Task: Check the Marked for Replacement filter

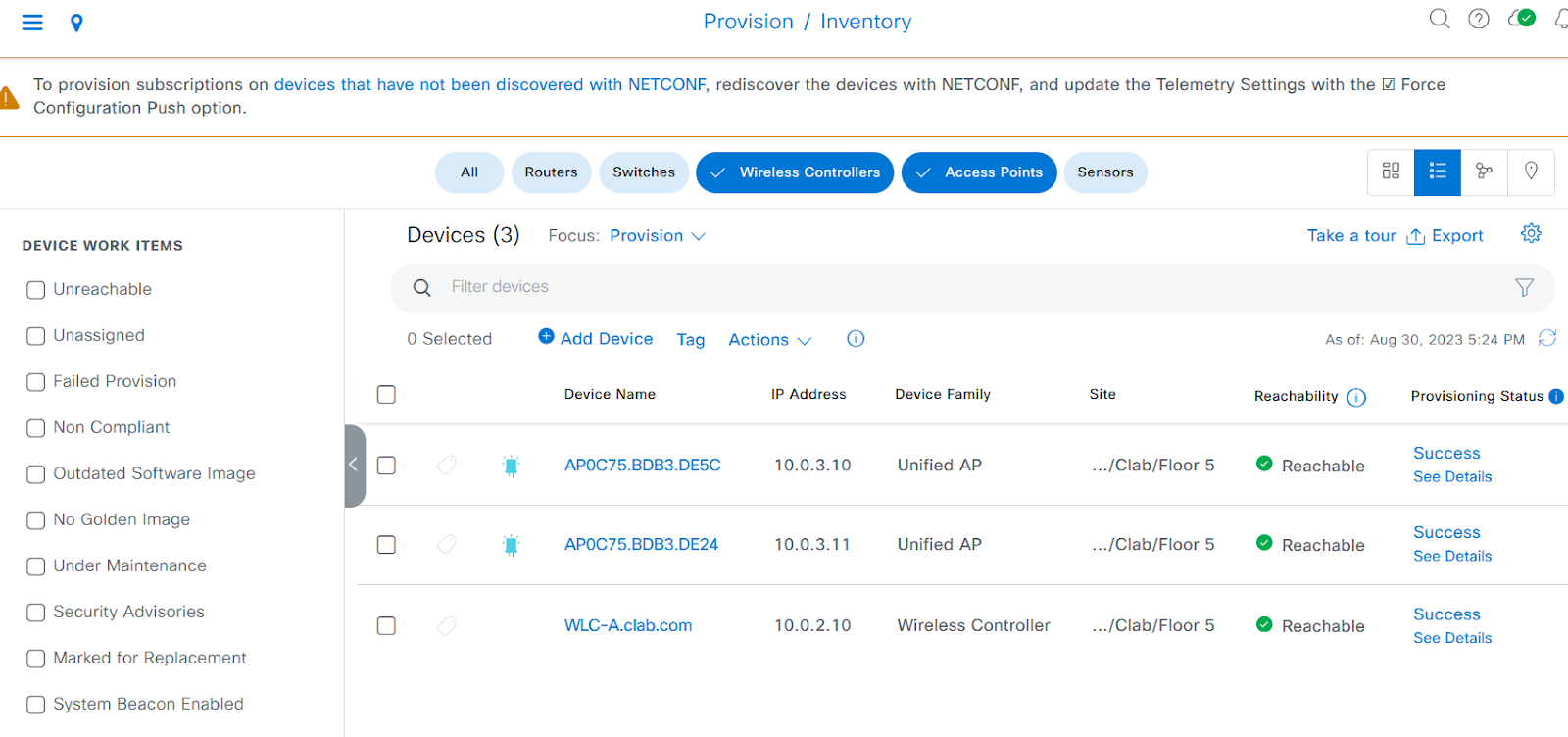Action: (36, 659)
